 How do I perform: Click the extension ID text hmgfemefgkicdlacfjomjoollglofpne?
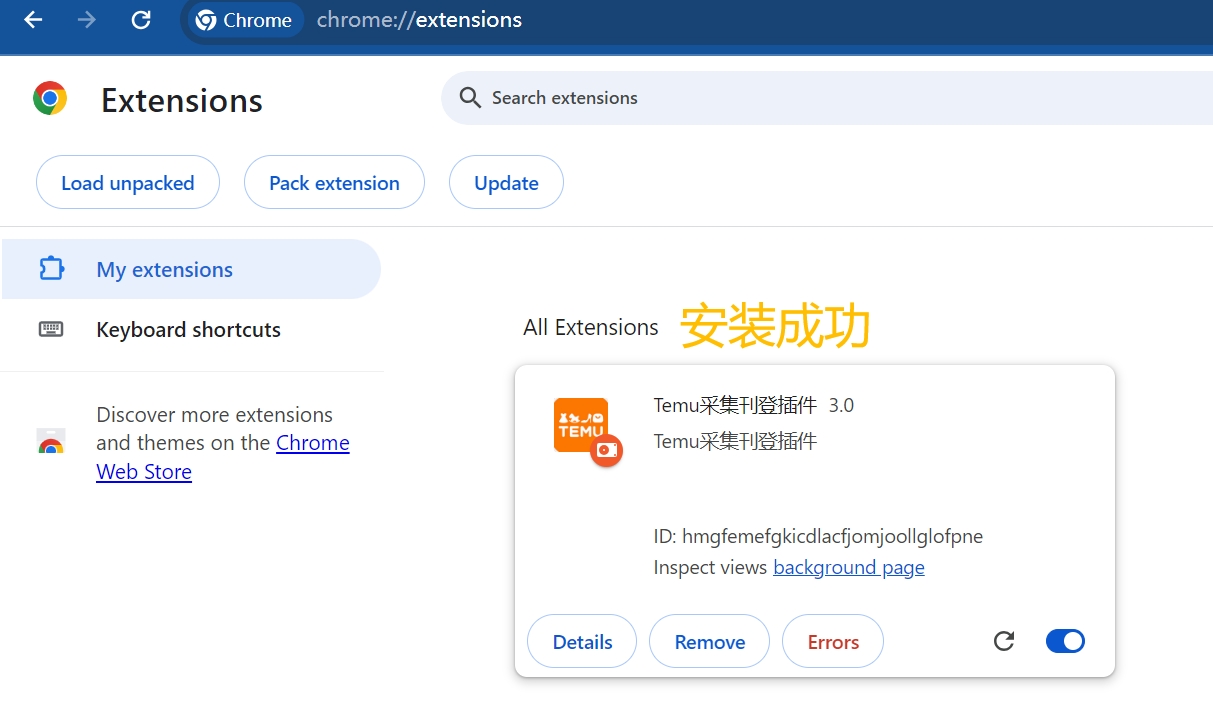(x=832, y=537)
